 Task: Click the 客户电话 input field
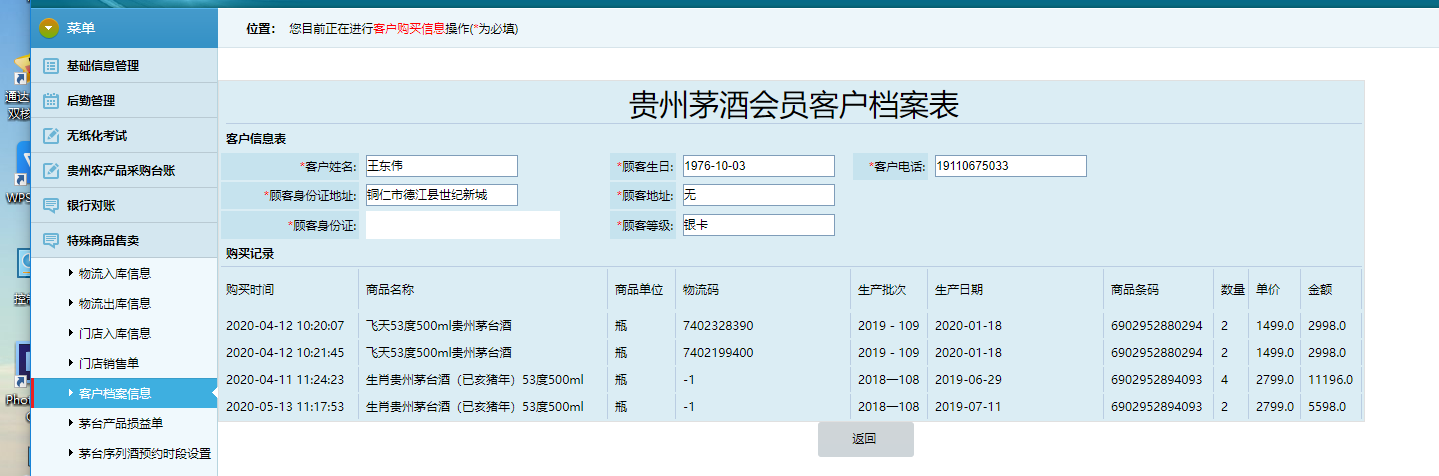point(1010,166)
